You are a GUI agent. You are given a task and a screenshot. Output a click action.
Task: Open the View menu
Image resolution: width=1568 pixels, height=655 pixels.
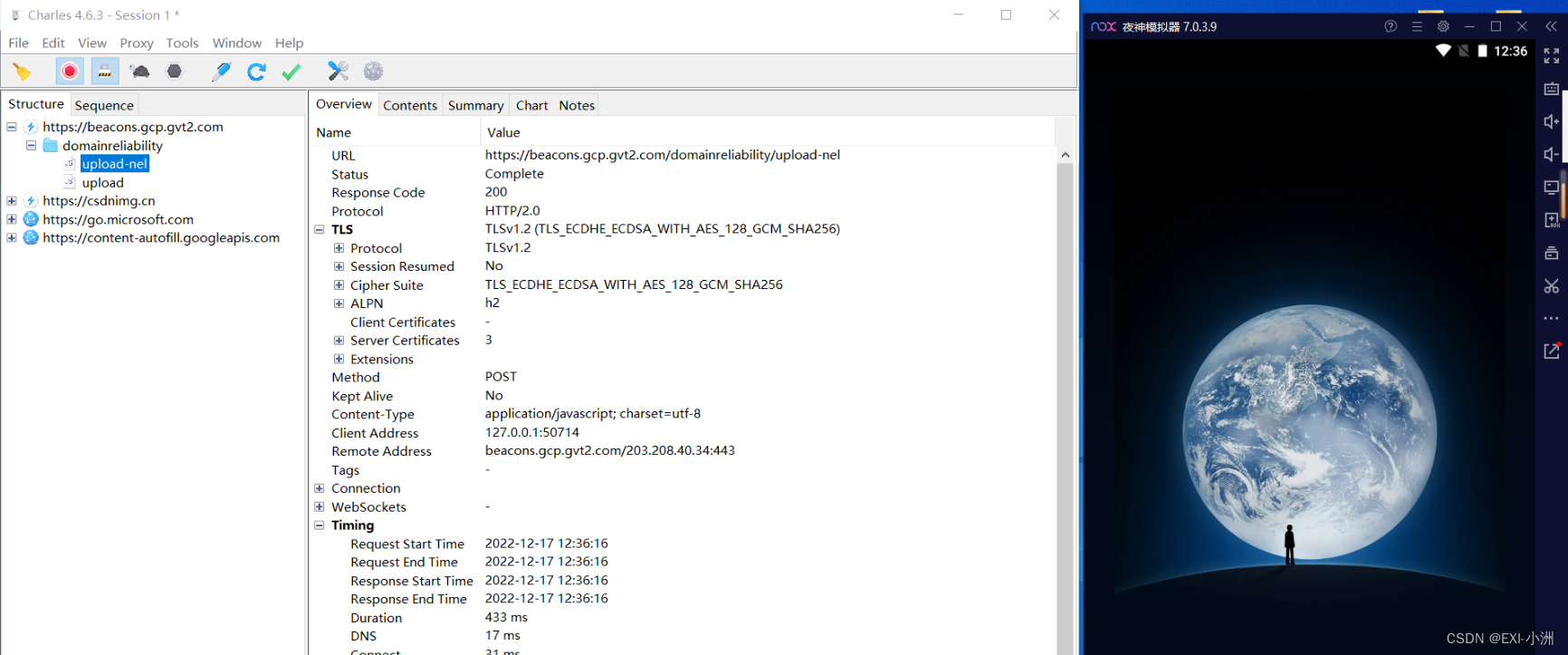point(92,43)
